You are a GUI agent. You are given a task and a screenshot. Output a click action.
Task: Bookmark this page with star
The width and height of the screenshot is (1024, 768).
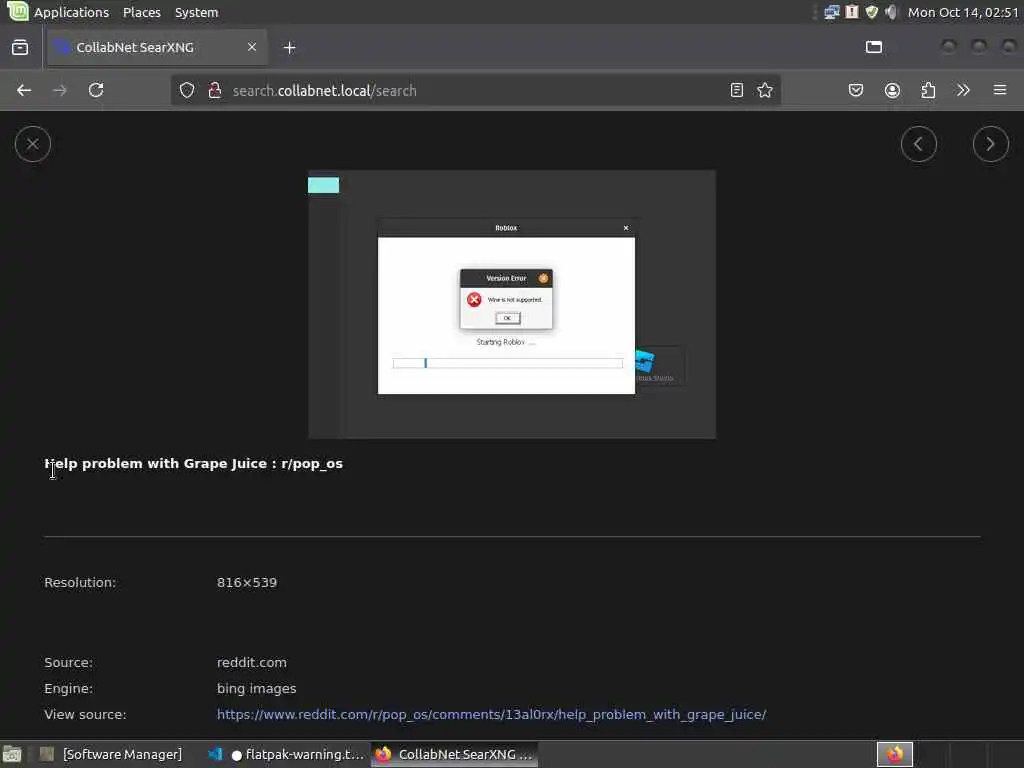[x=765, y=90]
